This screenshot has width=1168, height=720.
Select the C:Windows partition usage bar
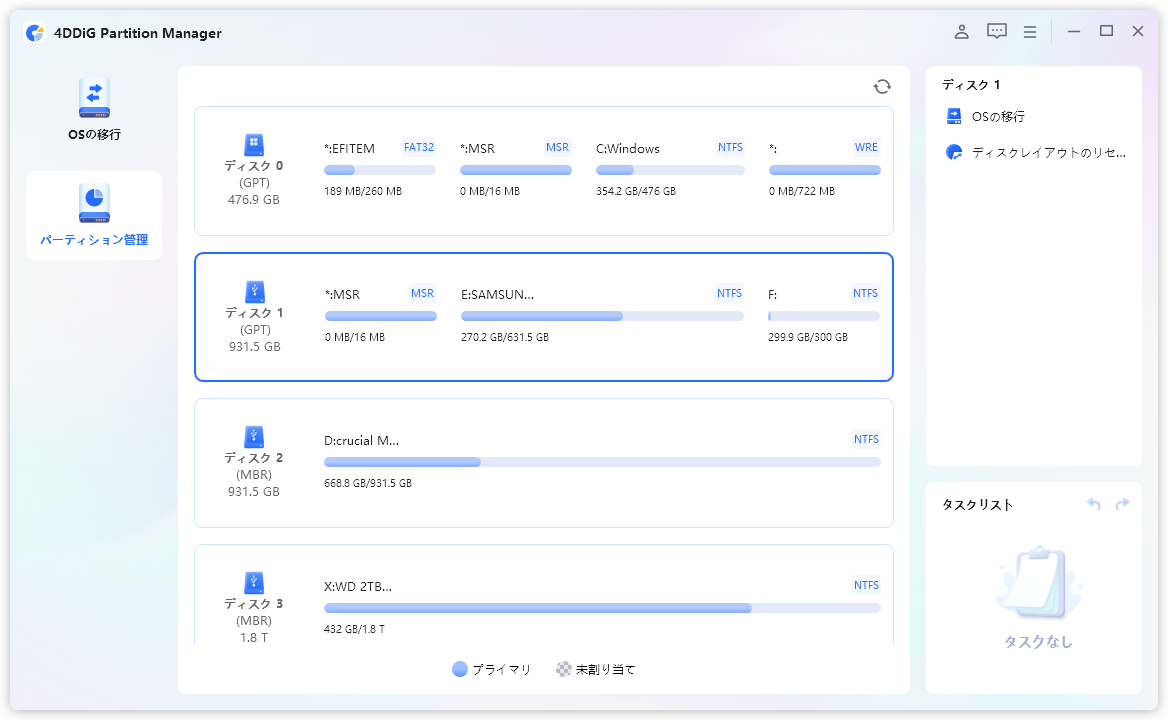670,170
